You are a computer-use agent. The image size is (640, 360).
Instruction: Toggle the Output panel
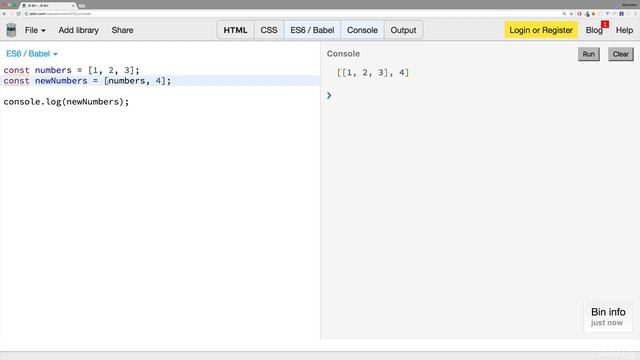(x=403, y=30)
